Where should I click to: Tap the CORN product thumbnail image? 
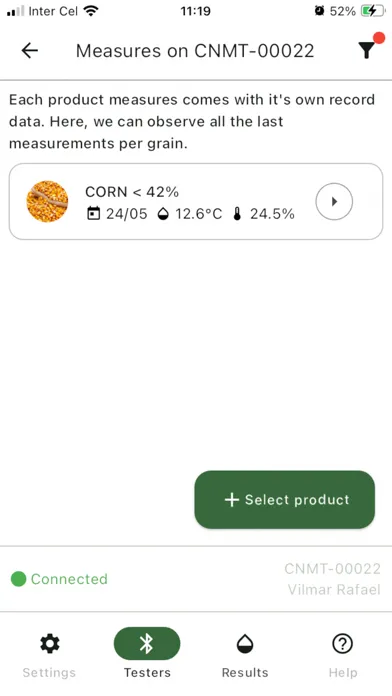point(47,202)
